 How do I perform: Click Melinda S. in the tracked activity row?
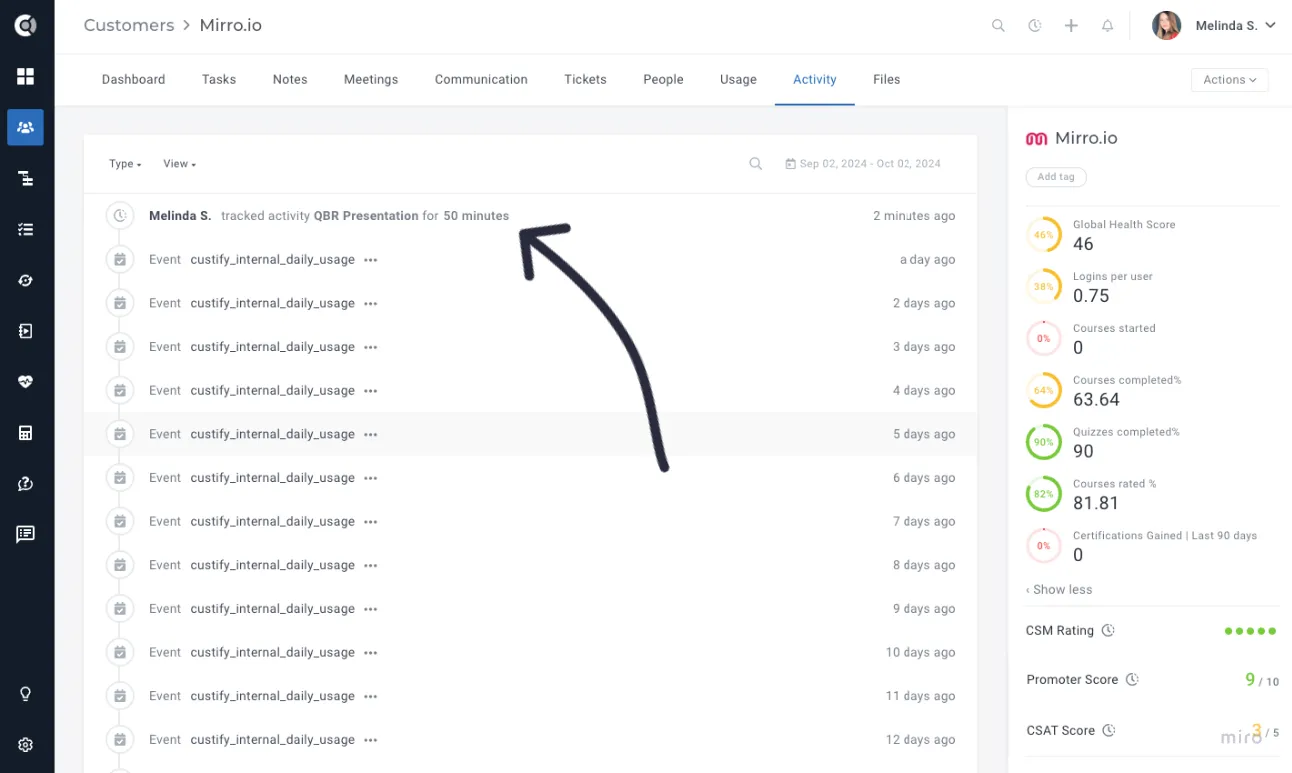(180, 216)
